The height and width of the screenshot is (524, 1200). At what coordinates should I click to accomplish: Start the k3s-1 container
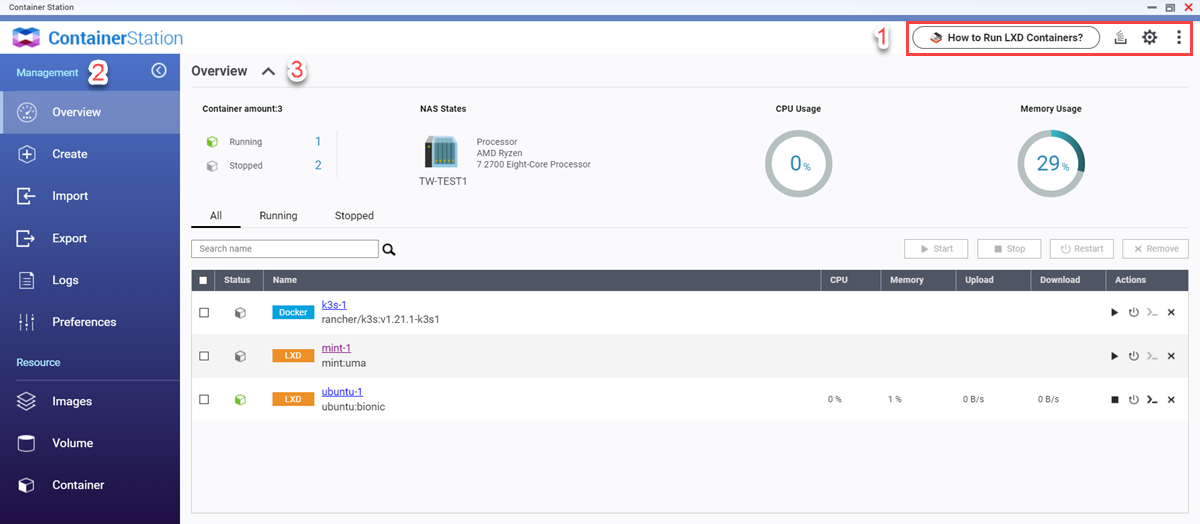[1115, 313]
